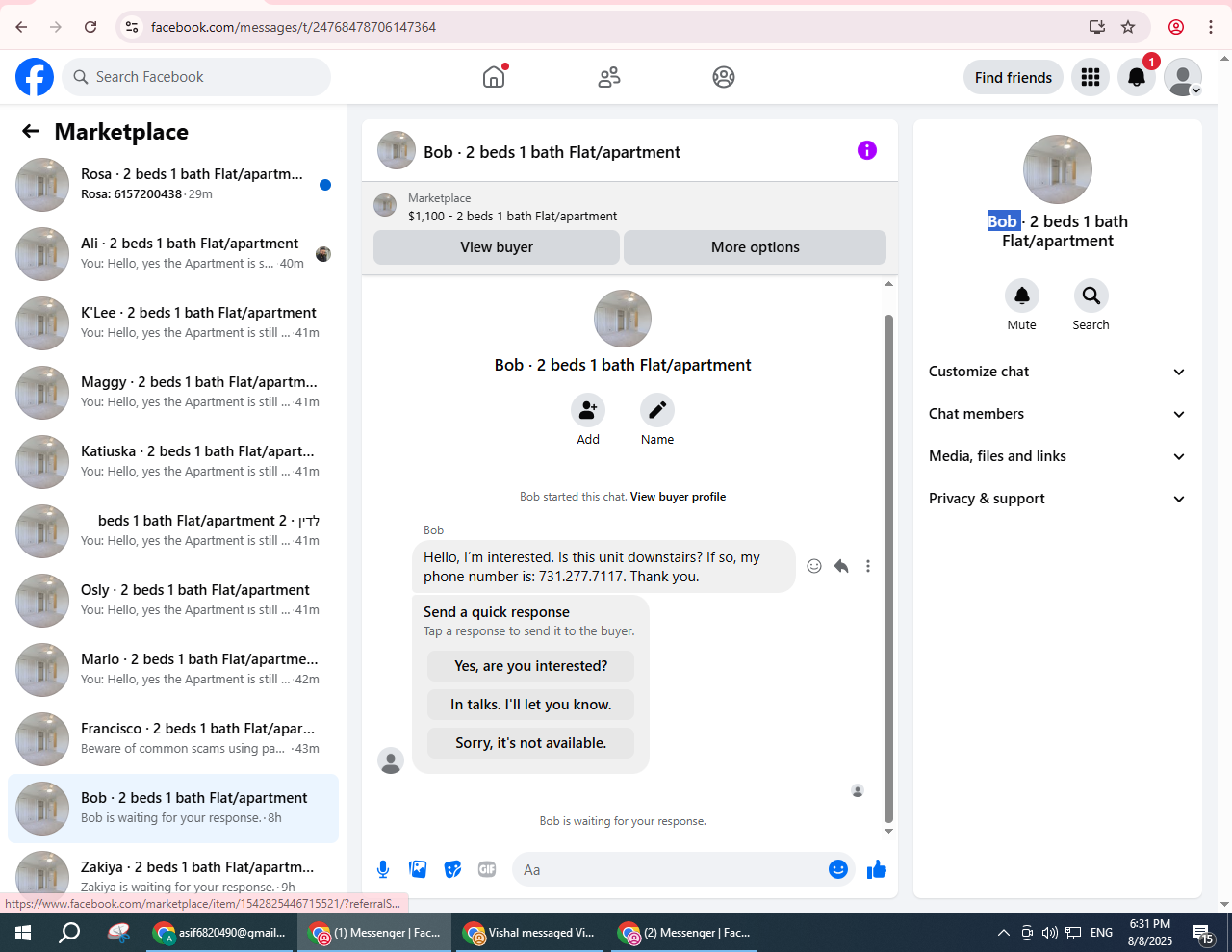Viewport: 1232px width, 952px height.
Task: Reload the page in browser toolbar
Action: pyautogui.click(x=90, y=27)
